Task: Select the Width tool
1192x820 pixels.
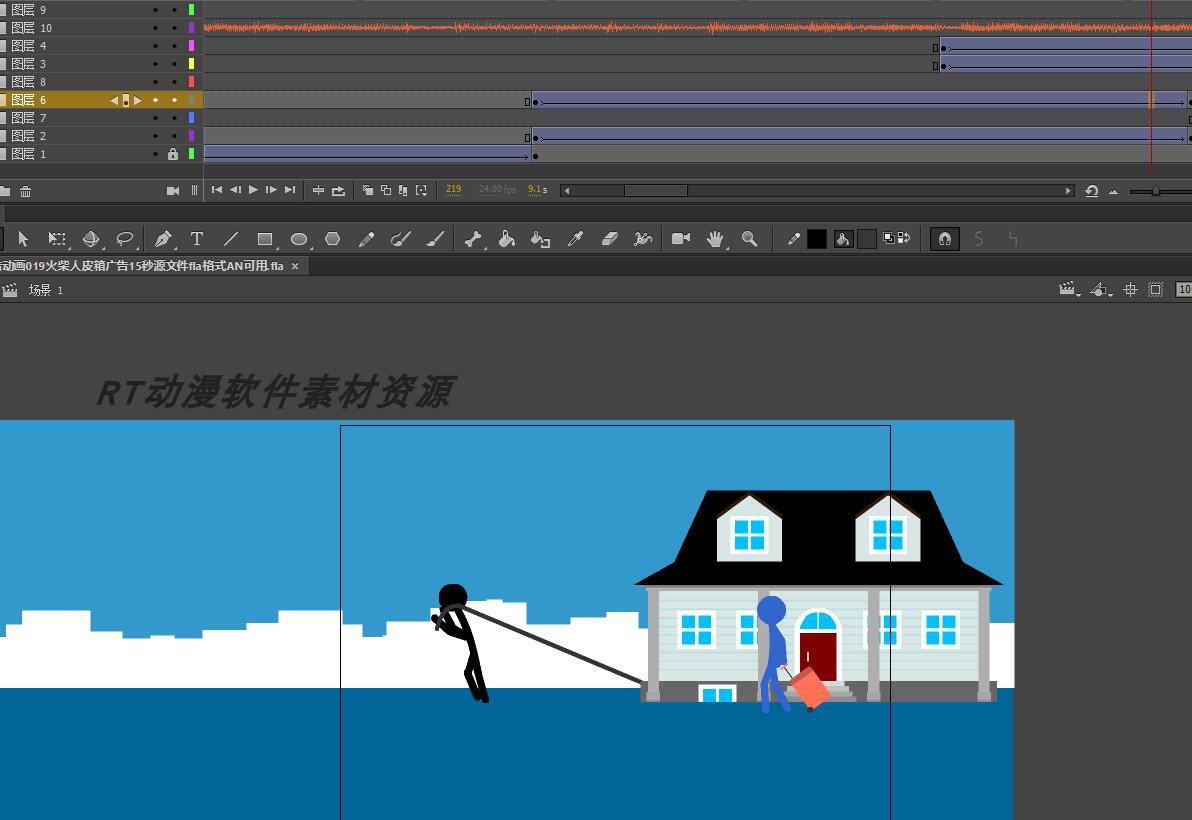Action: click(643, 239)
